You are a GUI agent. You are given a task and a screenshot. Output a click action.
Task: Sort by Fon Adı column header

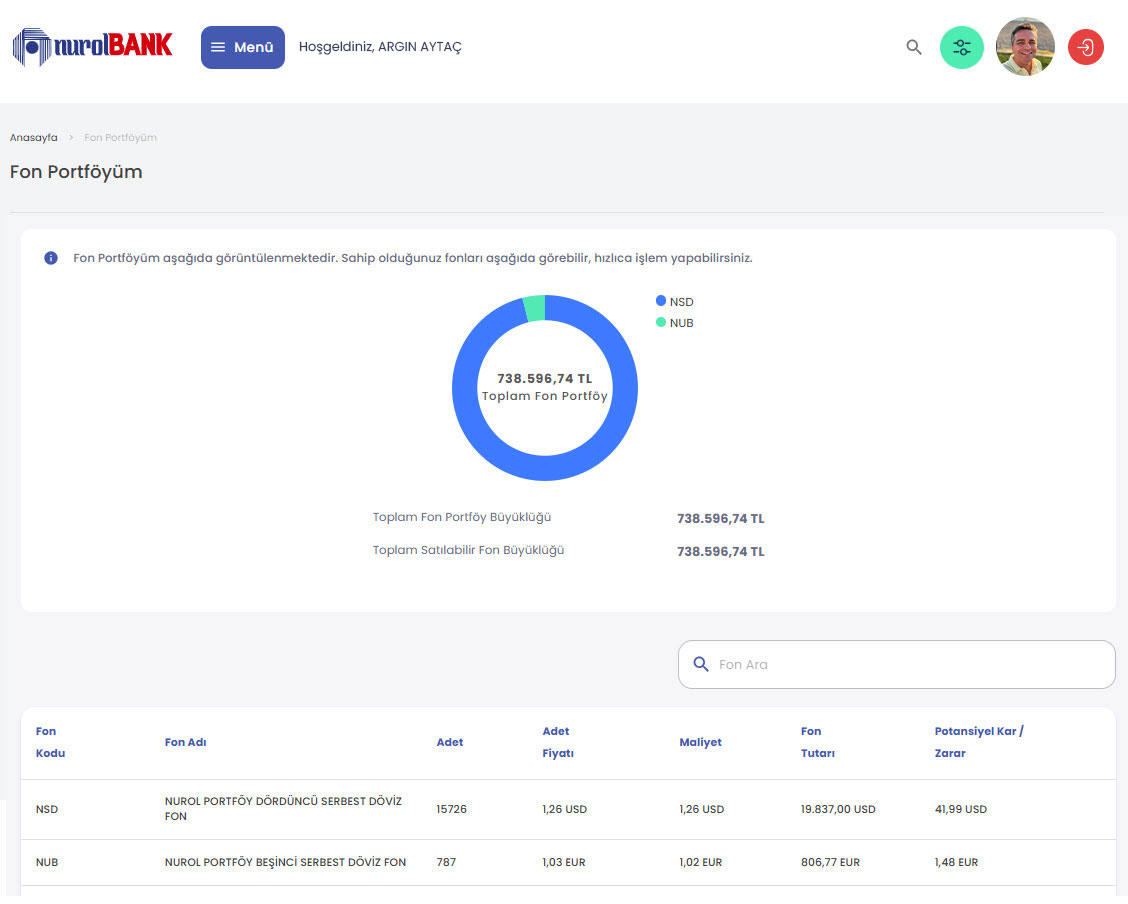click(186, 742)
